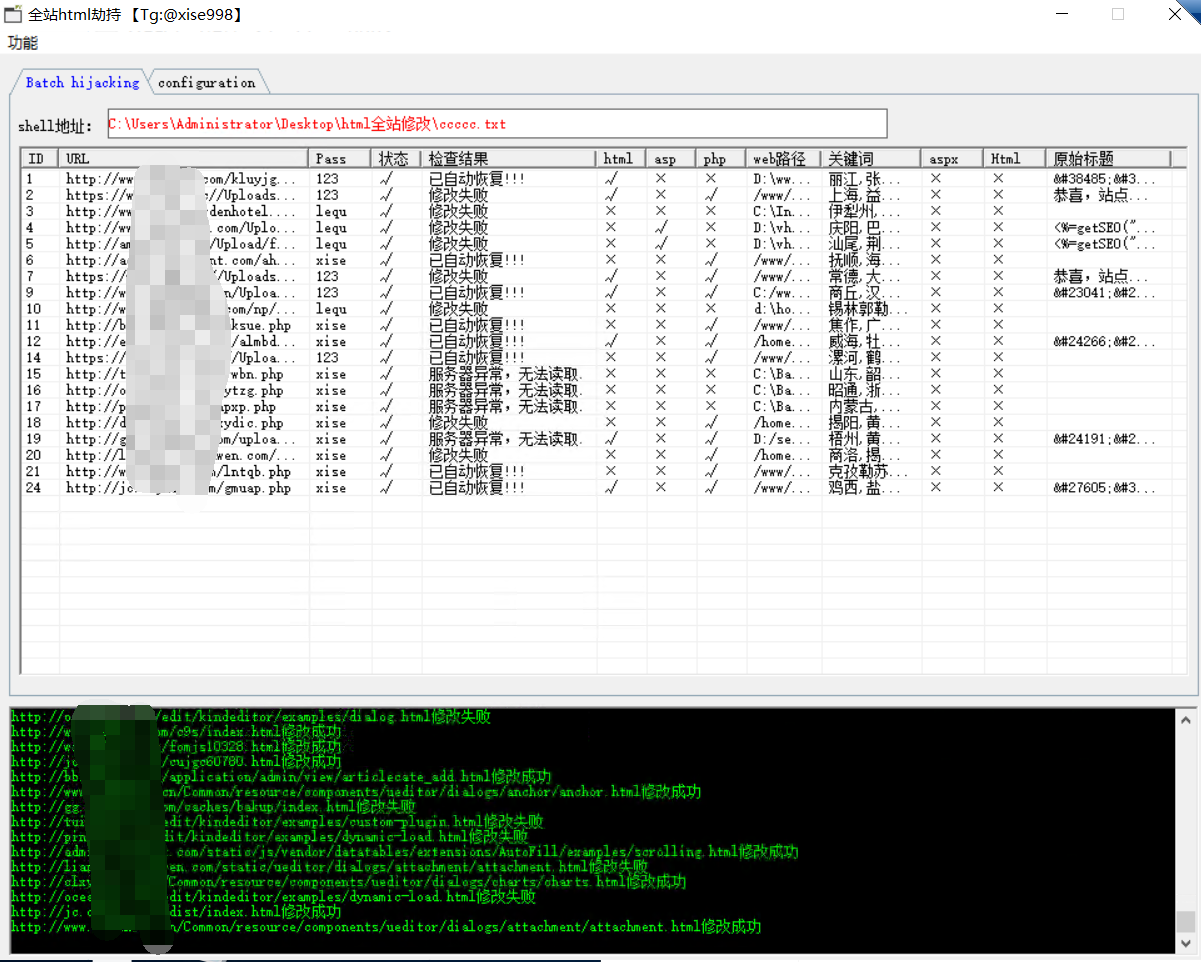This screenshot has height=962, width=1201.
Task: Click the 关键词 column header
Action: coord(870,158)
